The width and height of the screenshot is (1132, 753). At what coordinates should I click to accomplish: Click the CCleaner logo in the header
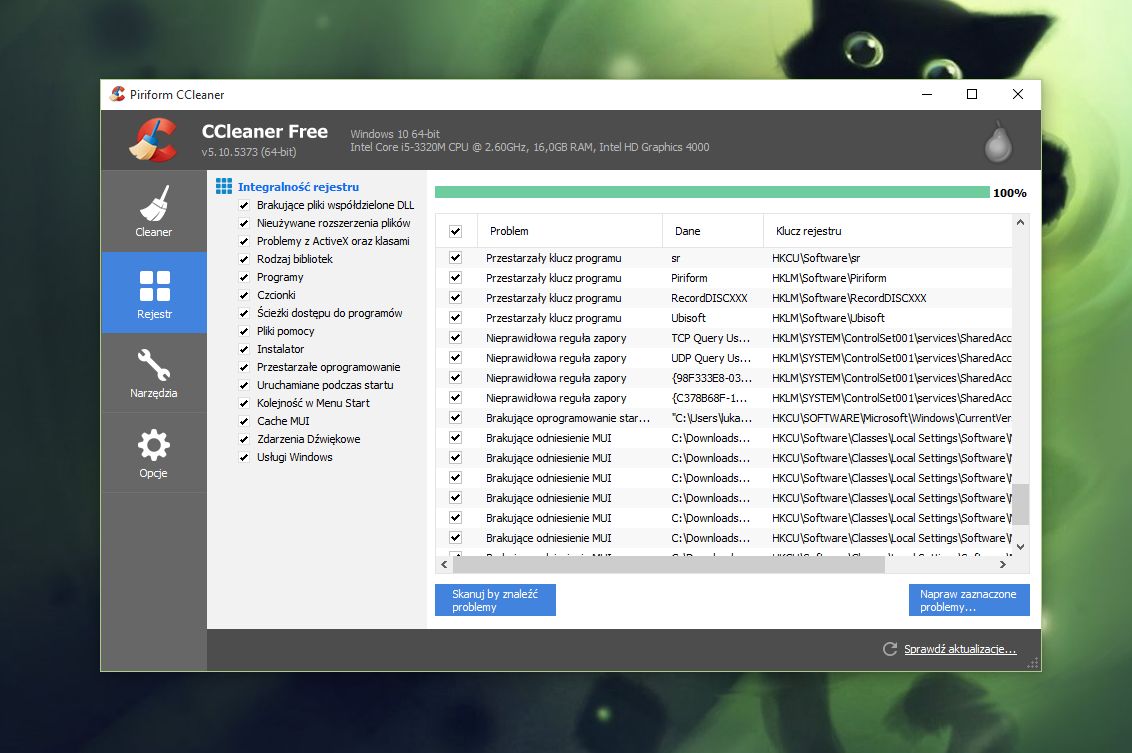coord(154,140)
